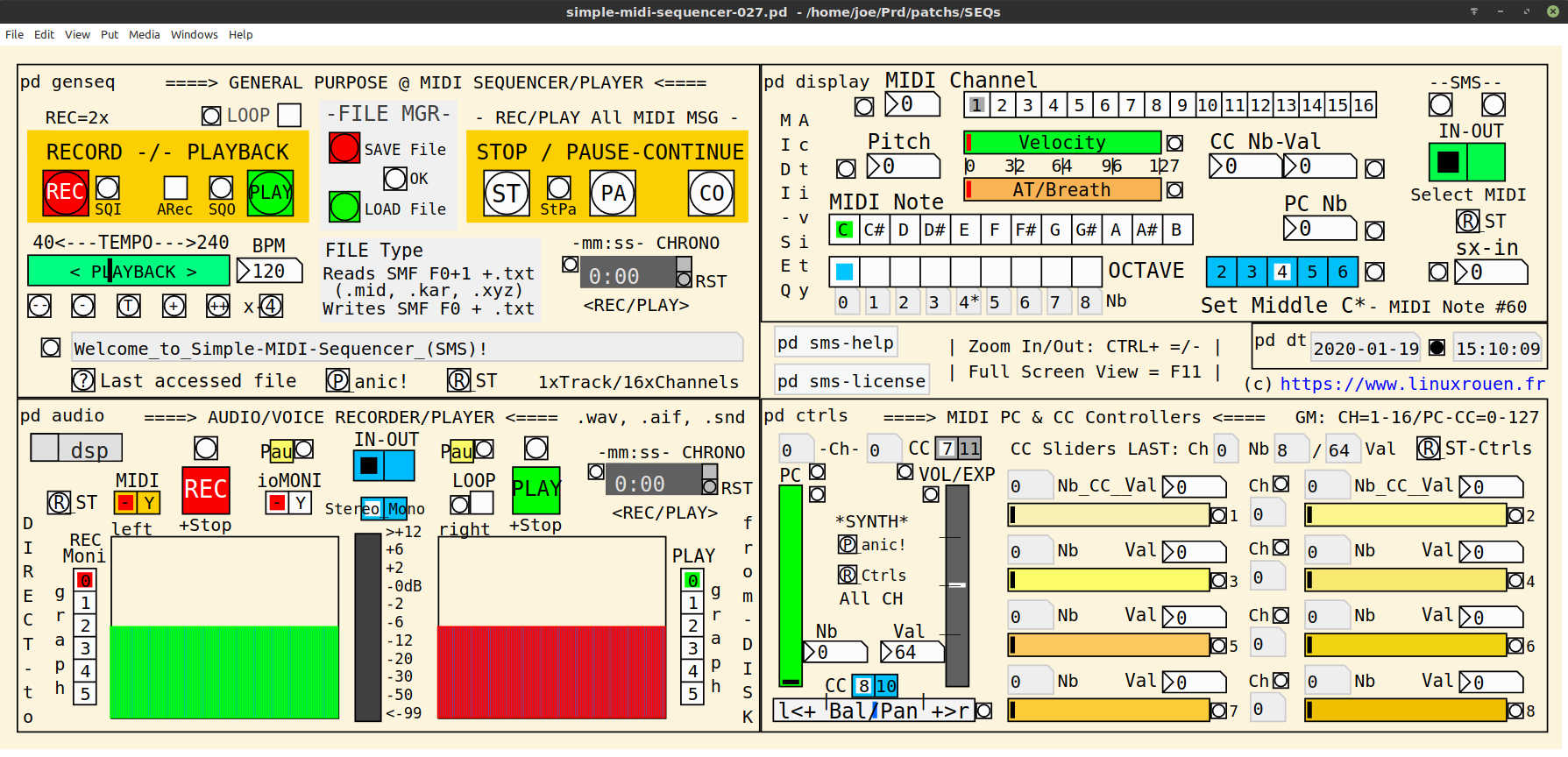Toggle the LOOP checkbox in genseq

point(288,115)
